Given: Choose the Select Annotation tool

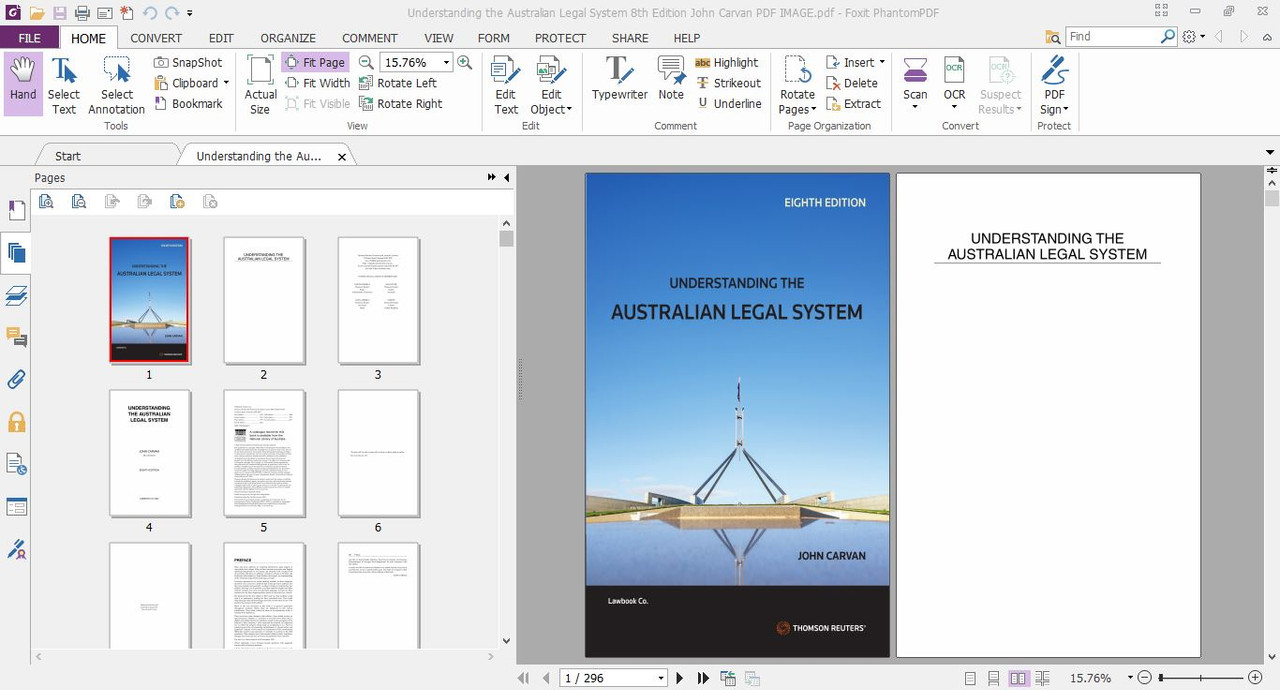Looking at the screenshot, I should (116, 84).
